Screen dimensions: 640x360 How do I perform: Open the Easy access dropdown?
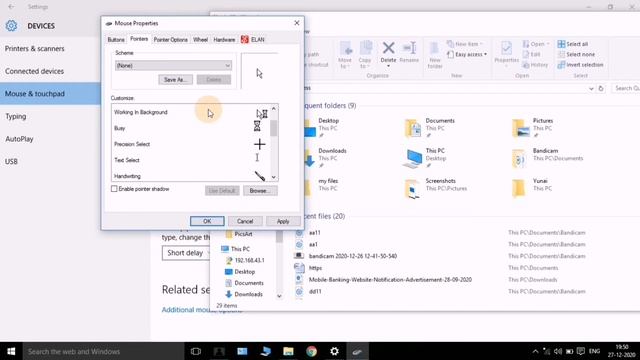(x=467, y=54)
